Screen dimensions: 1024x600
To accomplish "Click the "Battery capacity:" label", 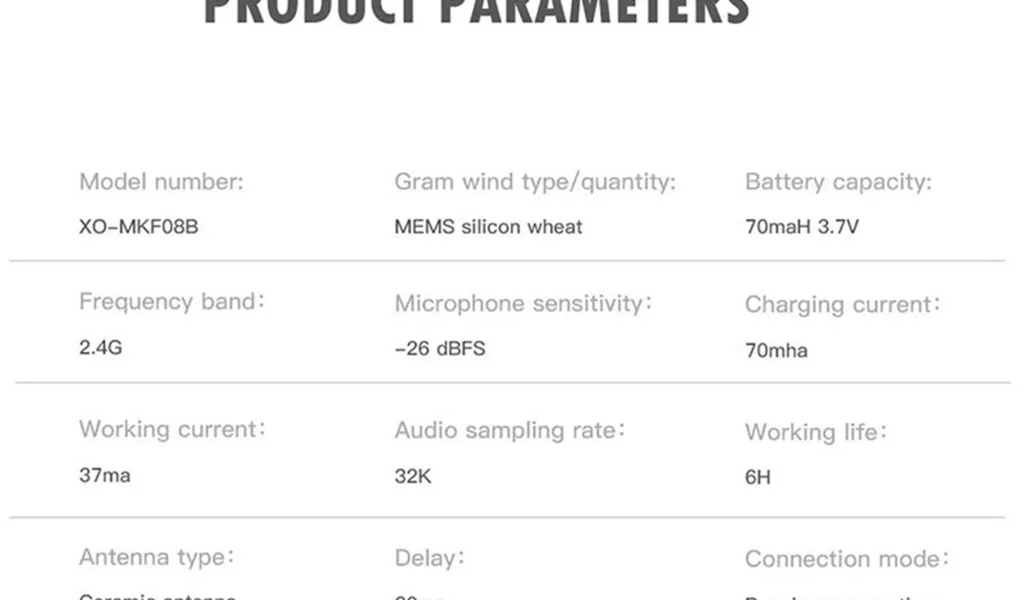I will (838, 182).
